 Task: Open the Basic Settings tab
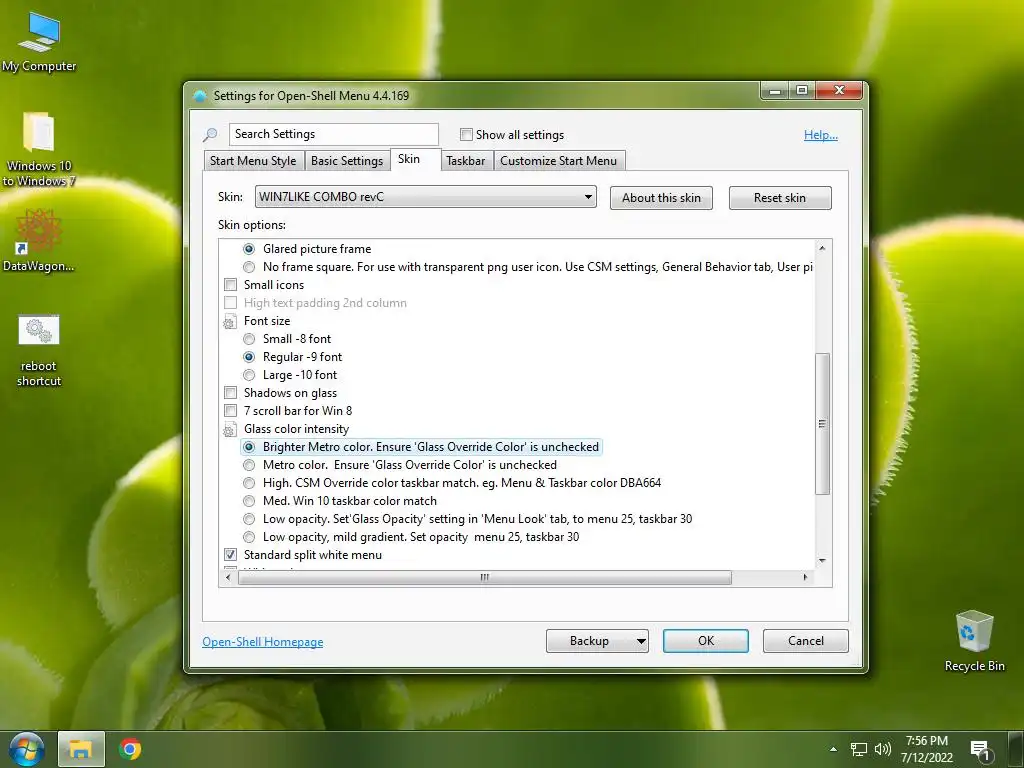pos(347,161)
